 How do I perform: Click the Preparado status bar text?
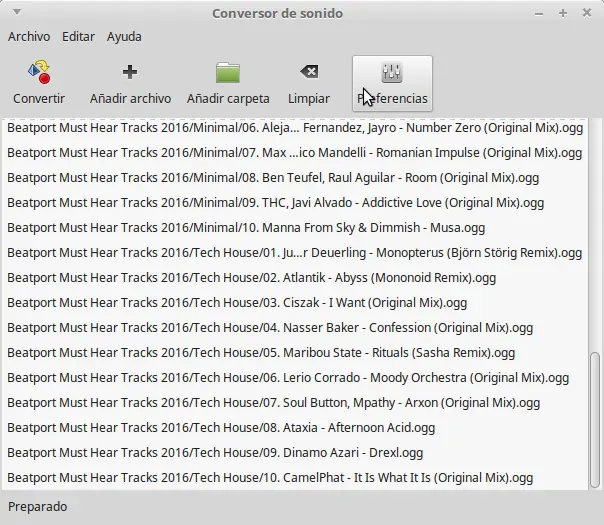click(37, 507)
